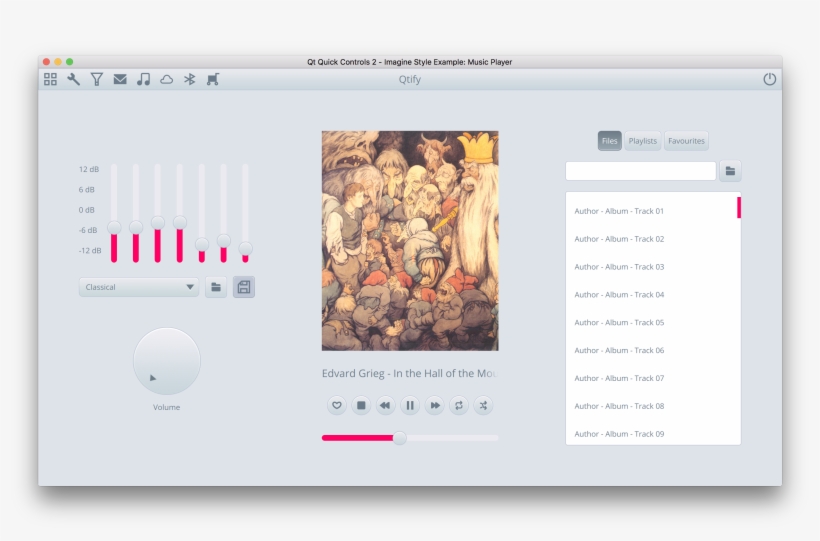
Task: Switch to the Favourites tab
Action: [686, 141]
